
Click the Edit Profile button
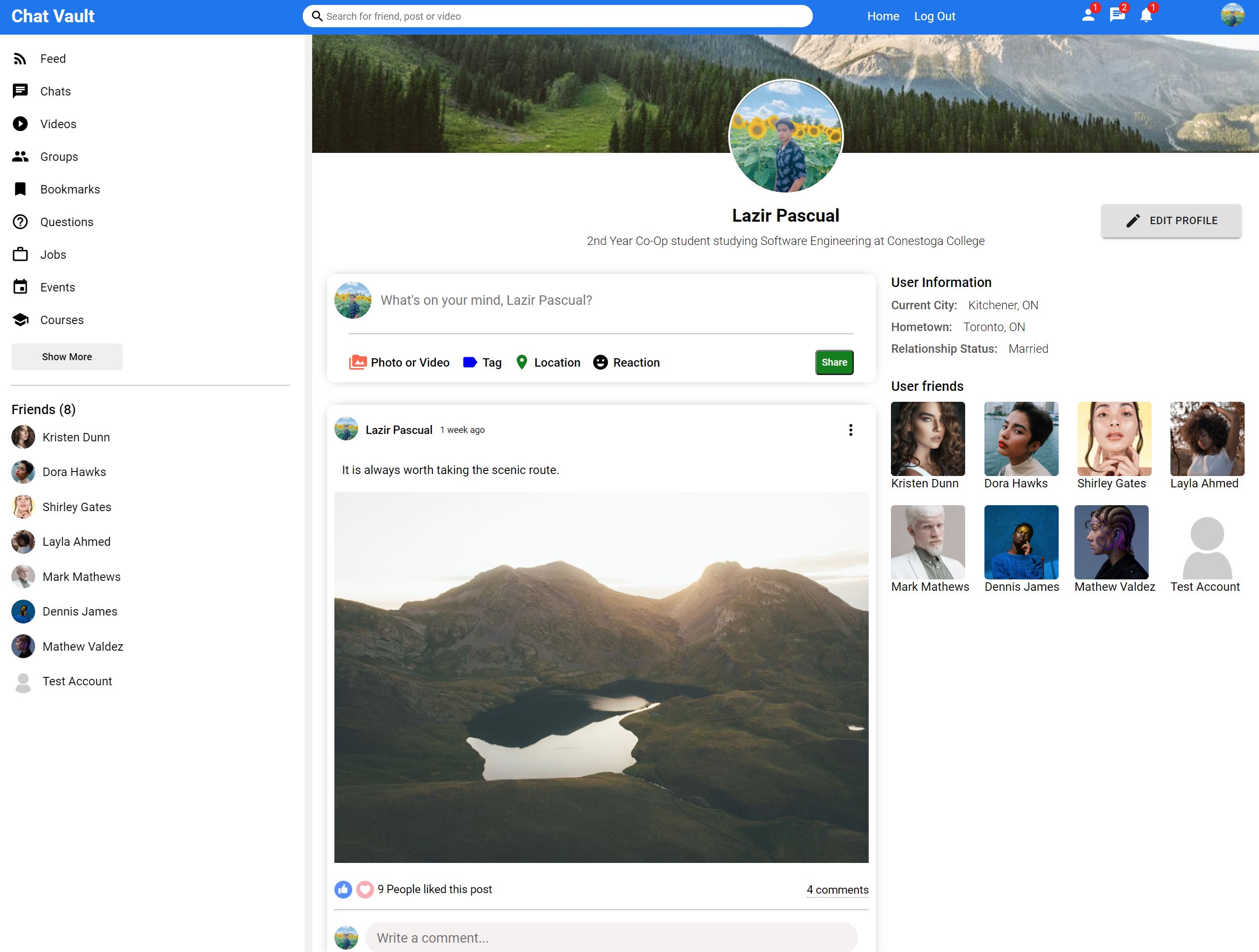1171,220
